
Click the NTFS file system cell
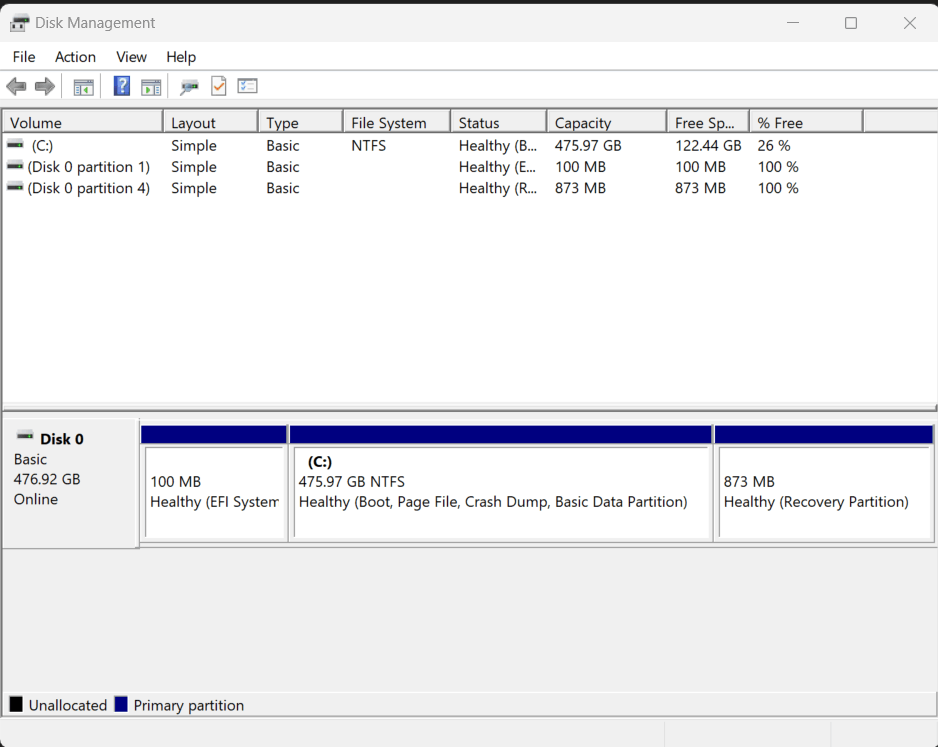click(x=368, y=145)
